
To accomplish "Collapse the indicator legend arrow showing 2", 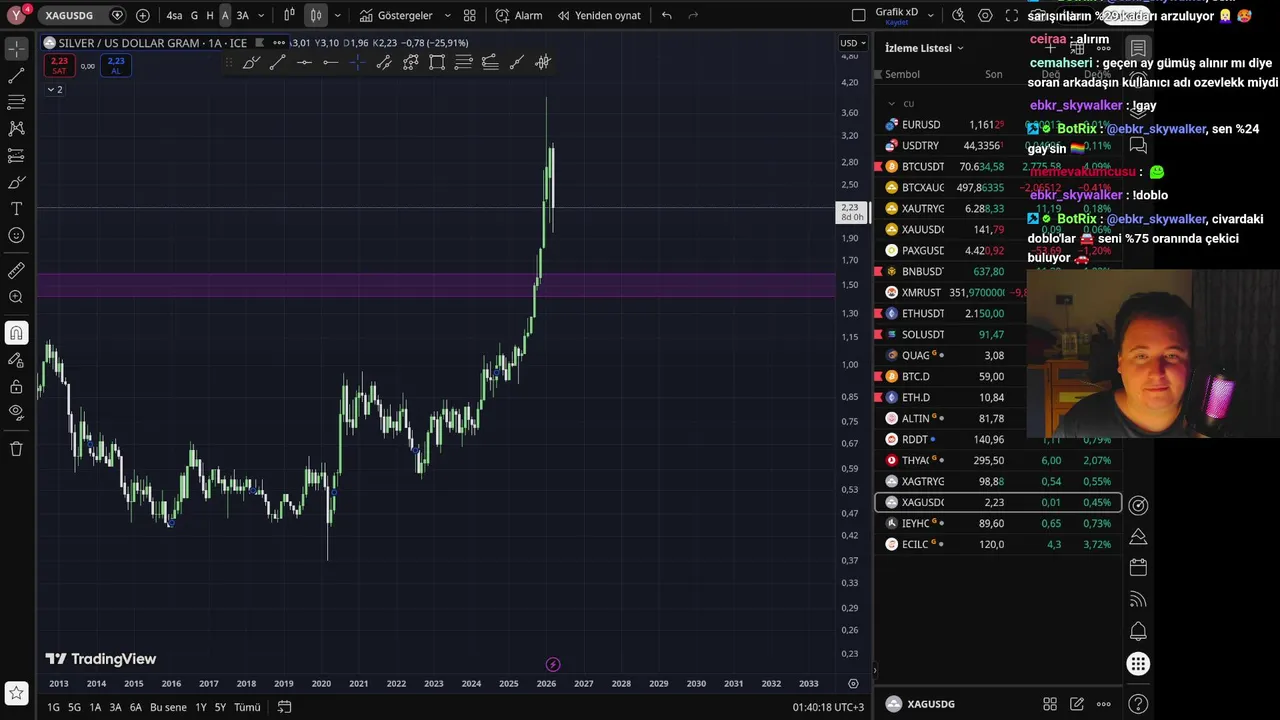I will point(54,89).
